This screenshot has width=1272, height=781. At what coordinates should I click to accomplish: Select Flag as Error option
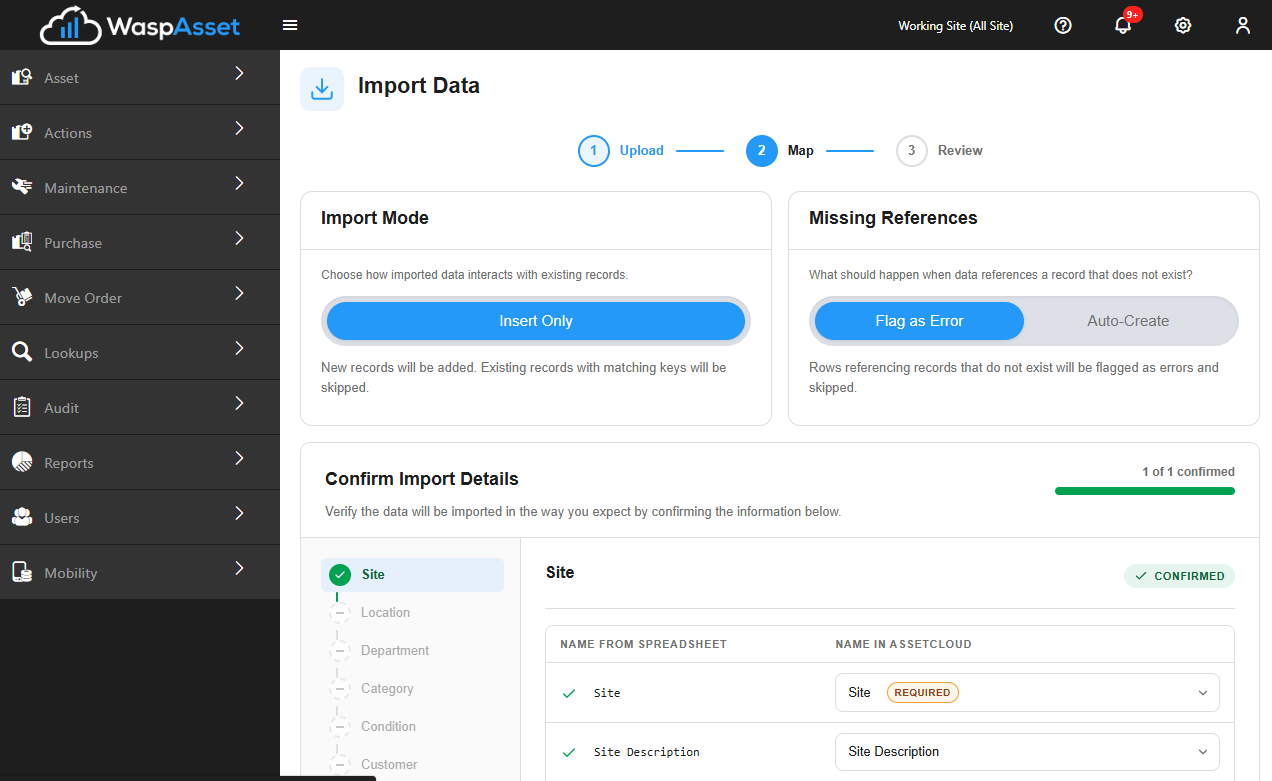pyautogui.click(x=919, y=321)
